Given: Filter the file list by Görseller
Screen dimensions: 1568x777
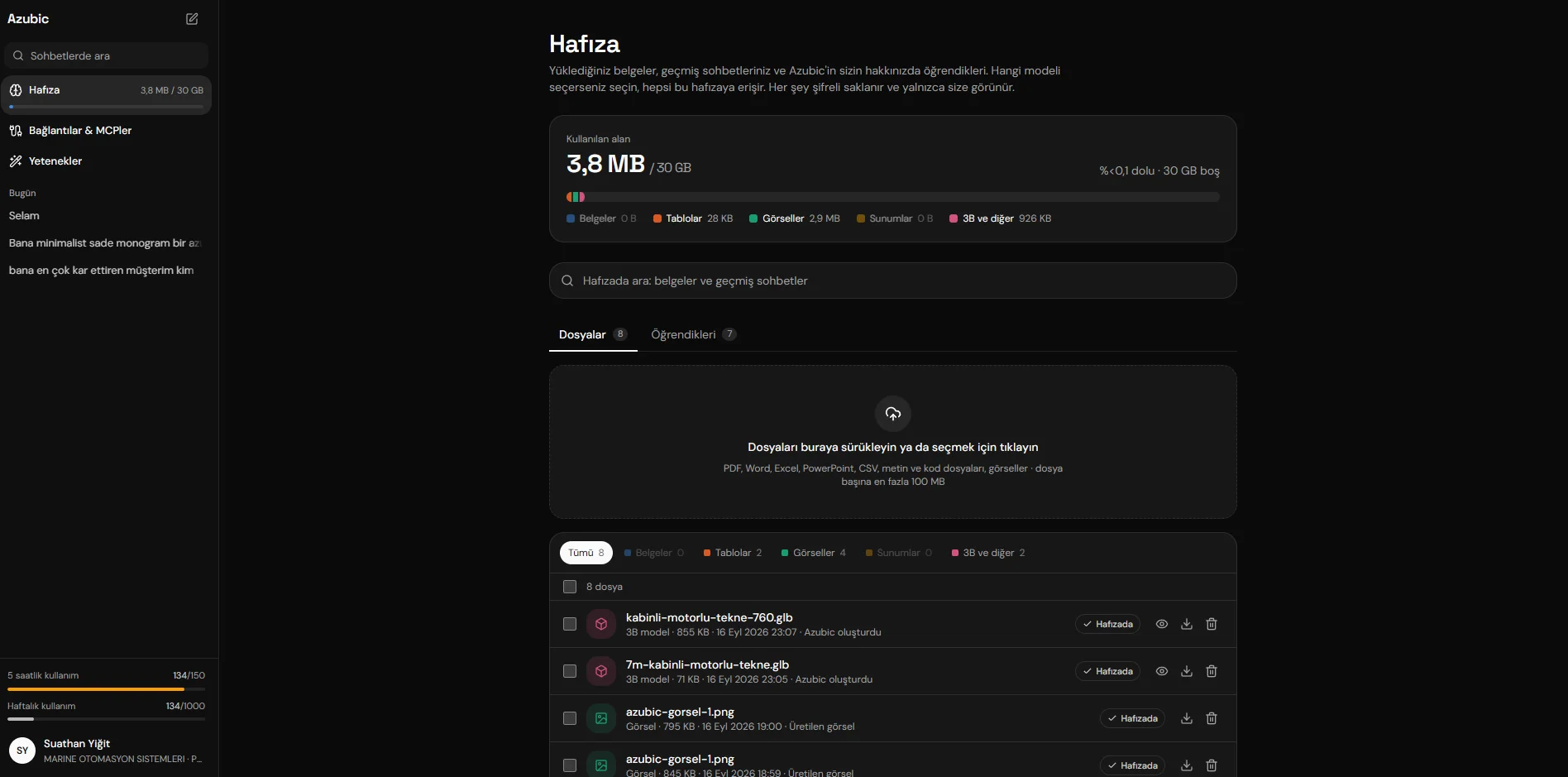Looking at the screenshot, I should (x=814, y=553).
